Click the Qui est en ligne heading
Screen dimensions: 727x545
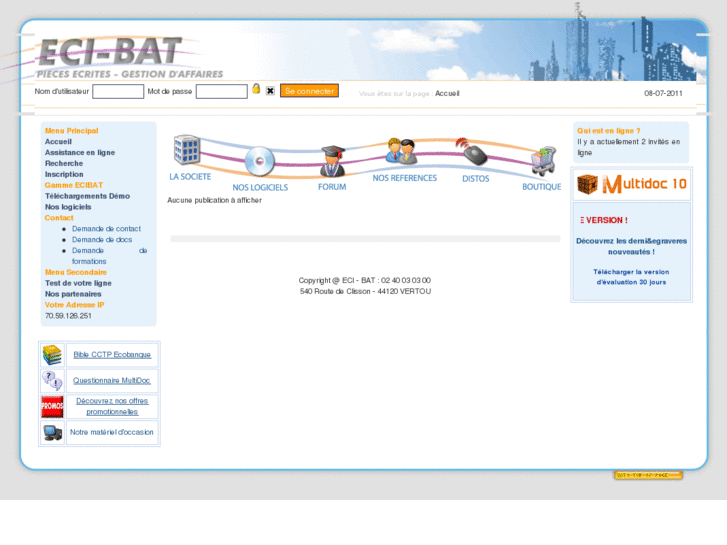pyautogui.click(x=608, y=131)
